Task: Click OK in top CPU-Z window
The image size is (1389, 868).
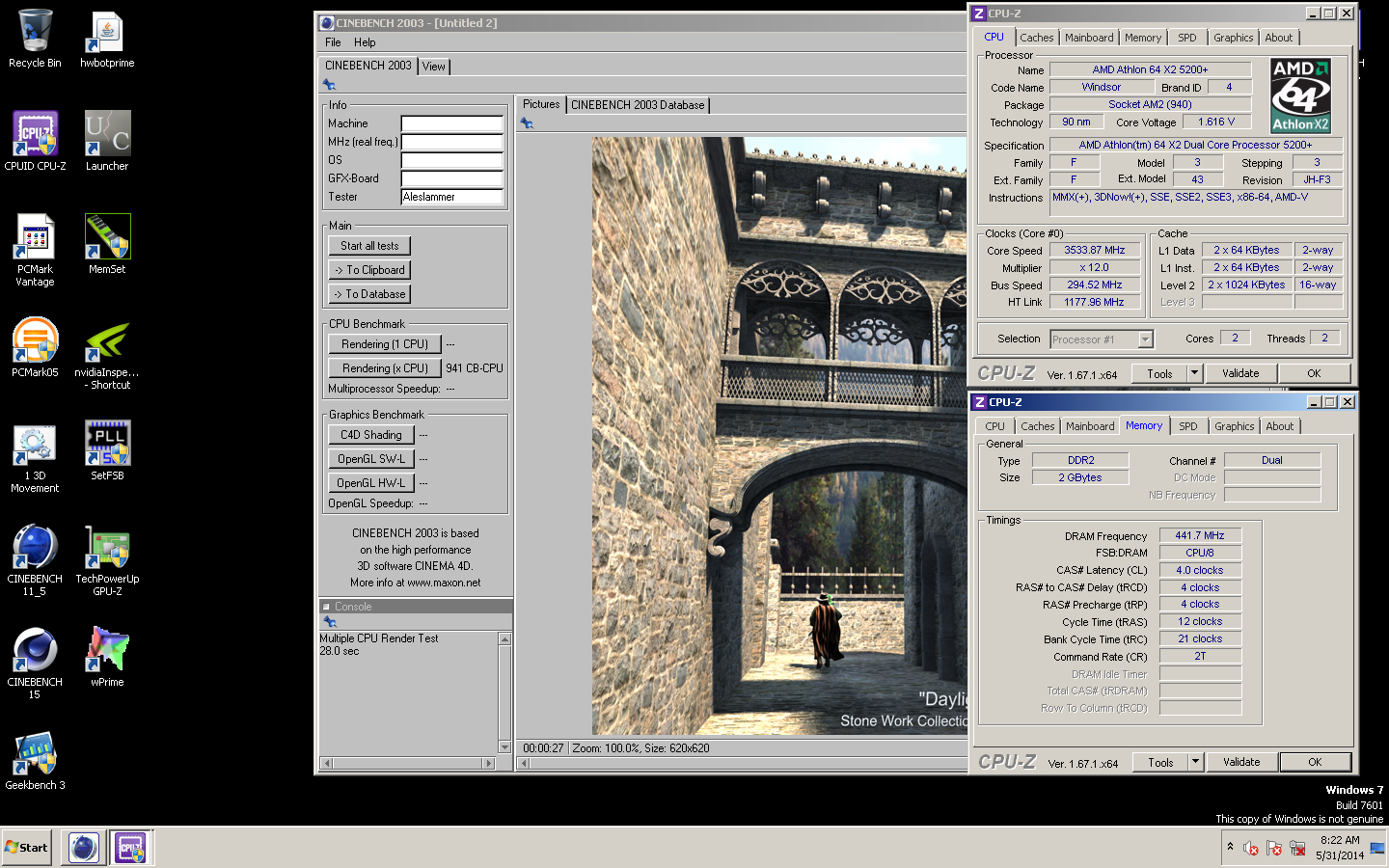Action: [1314, 373]
